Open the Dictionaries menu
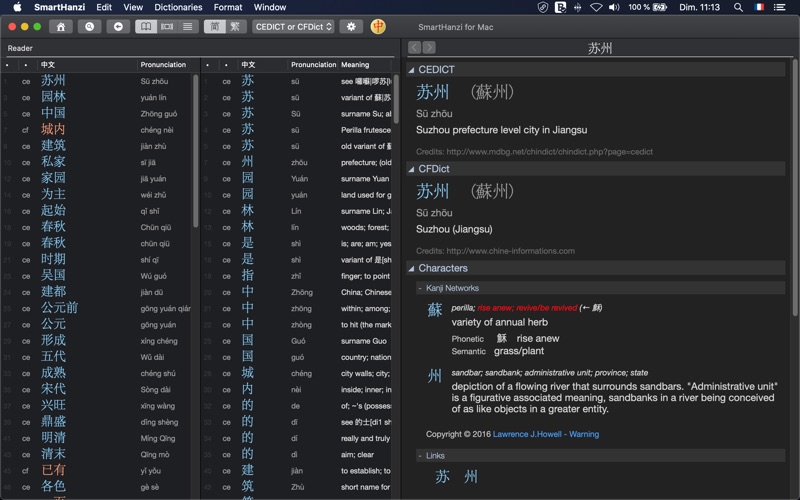The image size is (800, 500). point(179,7)
